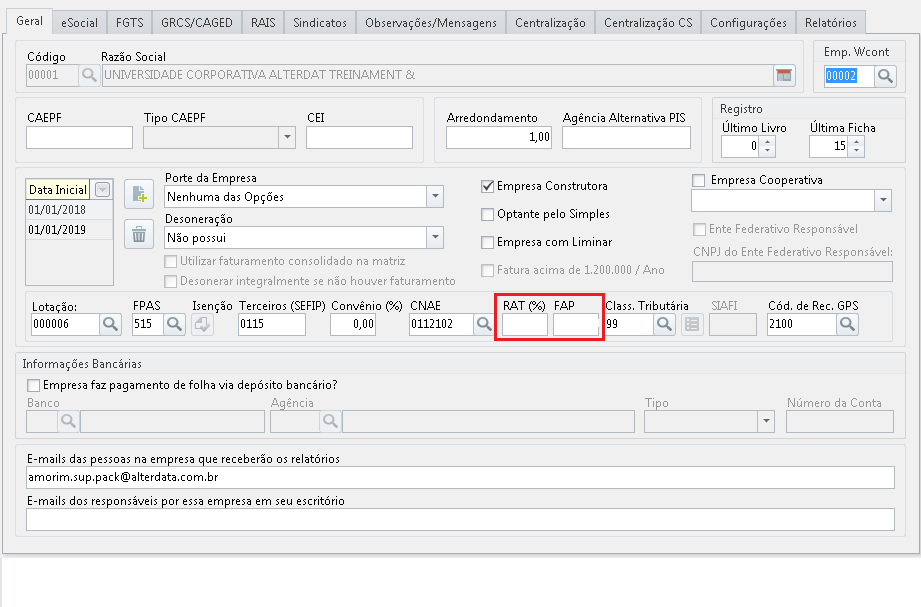Select date row 01/01/2018
Image resolution: width=921 pixels, height=607 pixels.
[69, 210]
